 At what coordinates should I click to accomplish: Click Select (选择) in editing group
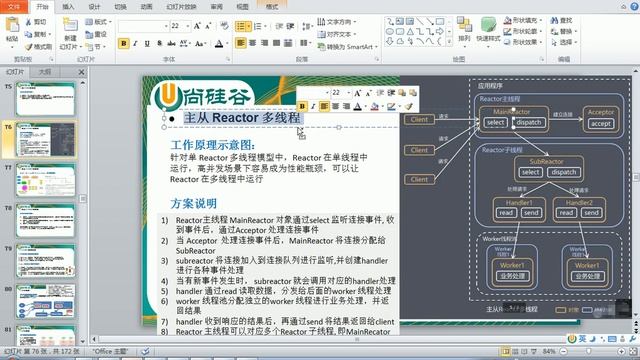click(x=563, y=42)
